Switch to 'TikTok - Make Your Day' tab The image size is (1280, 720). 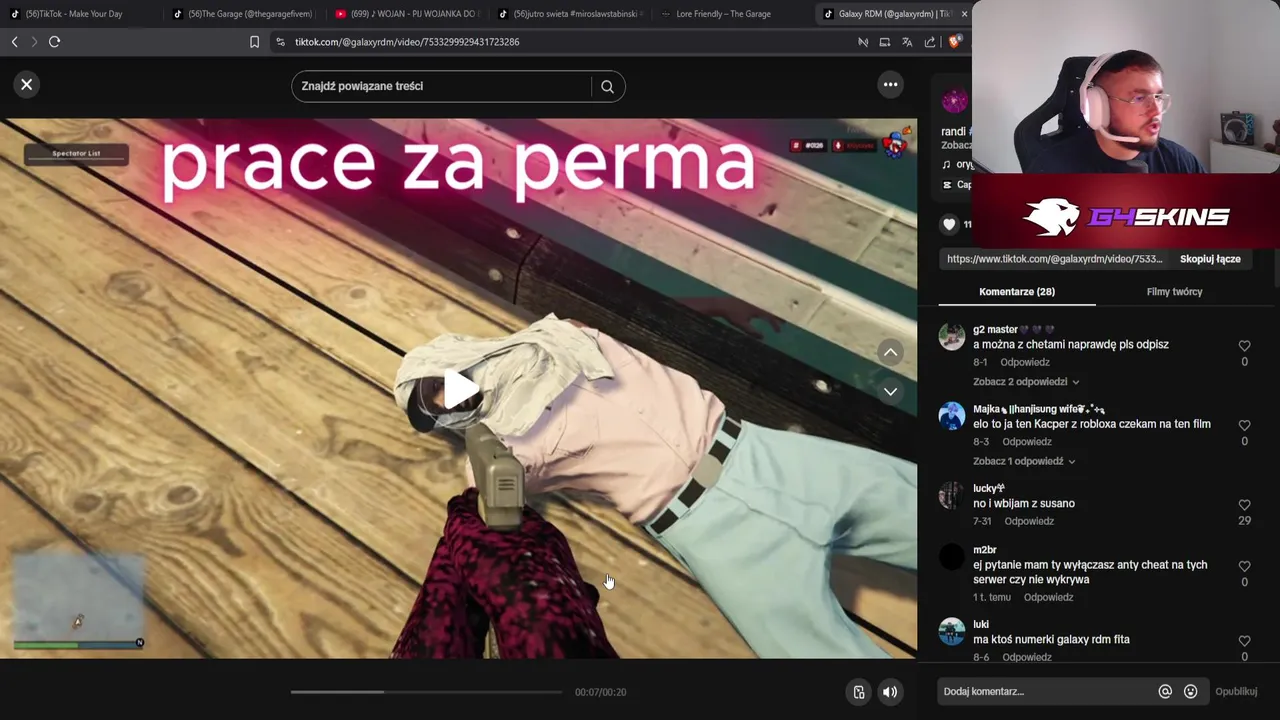[x=81, y=14]
